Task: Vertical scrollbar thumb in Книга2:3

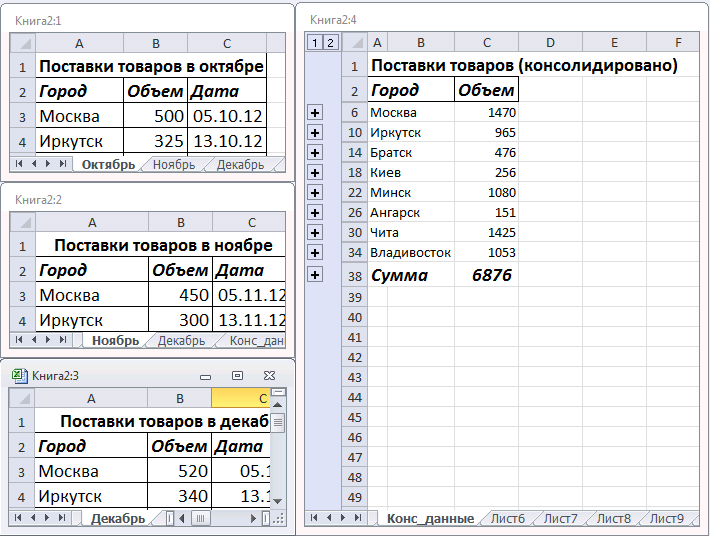Action: pyautogui.click(x=278, y=423)
